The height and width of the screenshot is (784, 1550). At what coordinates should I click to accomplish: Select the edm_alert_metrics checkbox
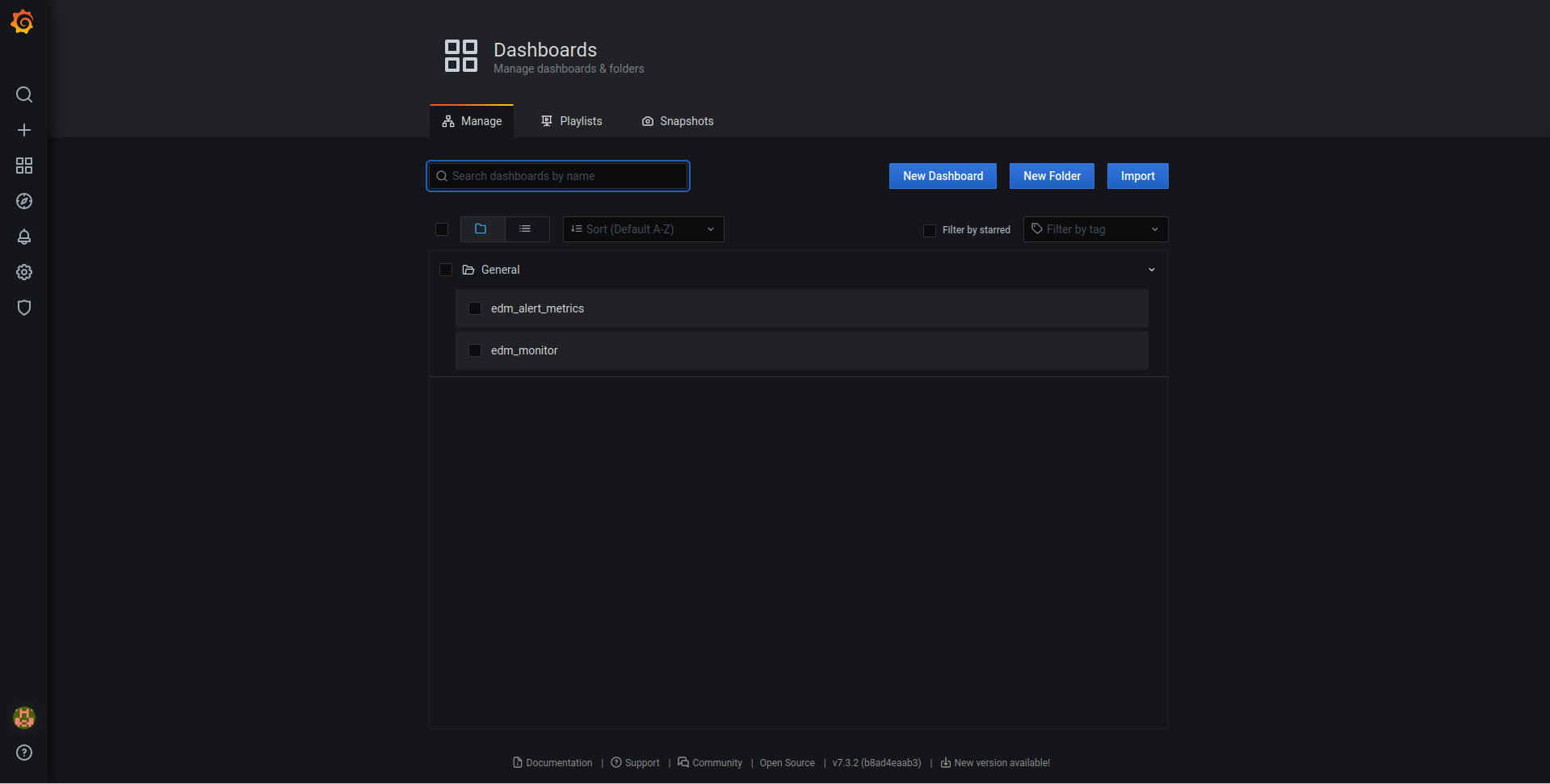coord(475,308)
